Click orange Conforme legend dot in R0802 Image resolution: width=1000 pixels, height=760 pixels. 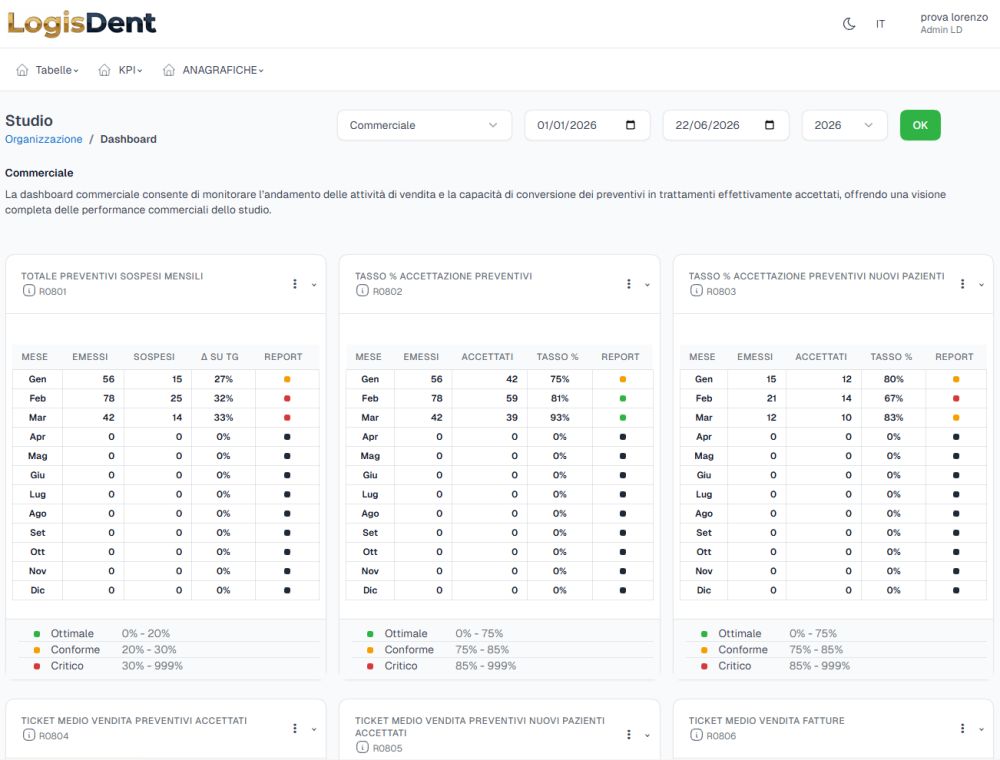(x=371, y=650)
